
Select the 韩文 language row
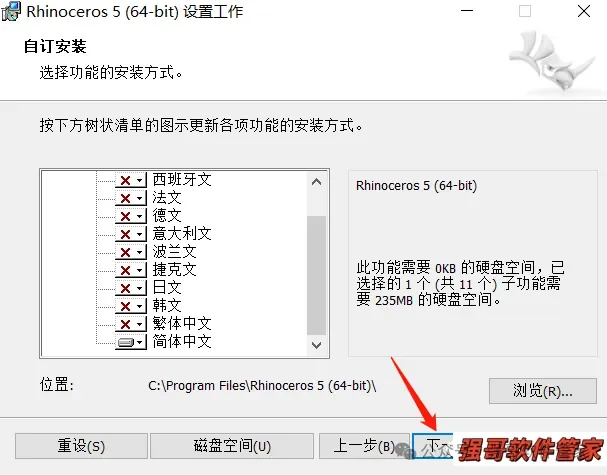click(167, 306)
